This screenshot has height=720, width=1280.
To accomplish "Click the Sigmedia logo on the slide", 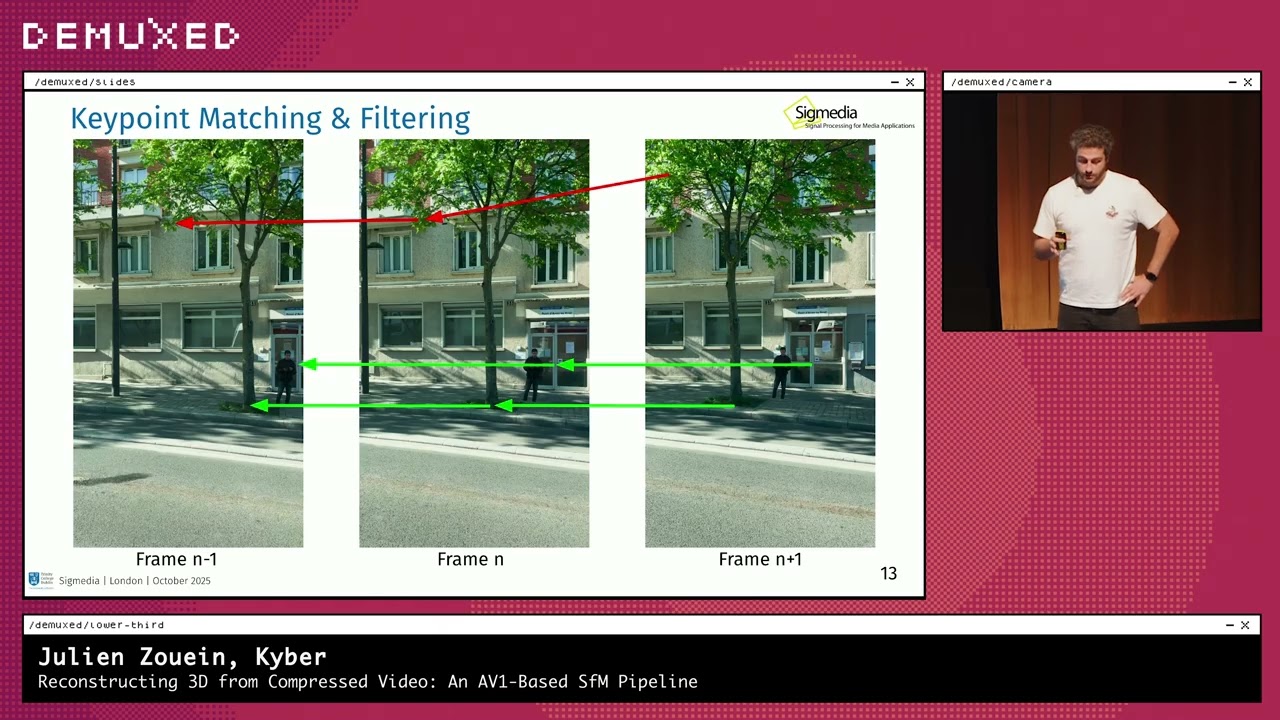I will pos(848,114).
